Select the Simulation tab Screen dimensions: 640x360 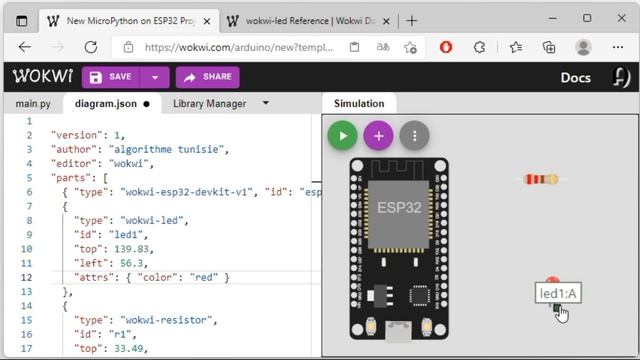[x=359, y=104]
